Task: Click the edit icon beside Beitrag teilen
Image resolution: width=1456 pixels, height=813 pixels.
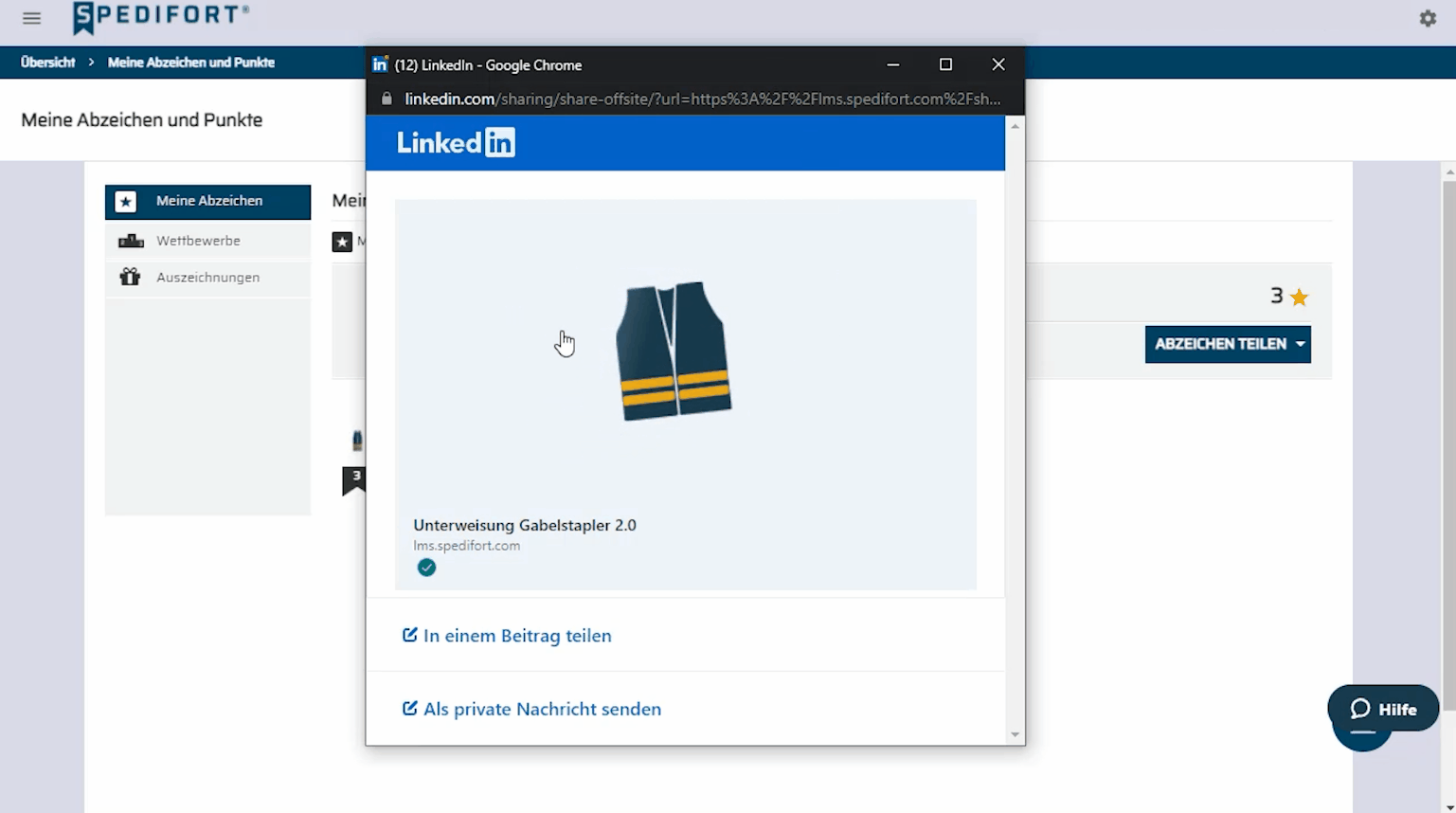Action: pos(409,635)
